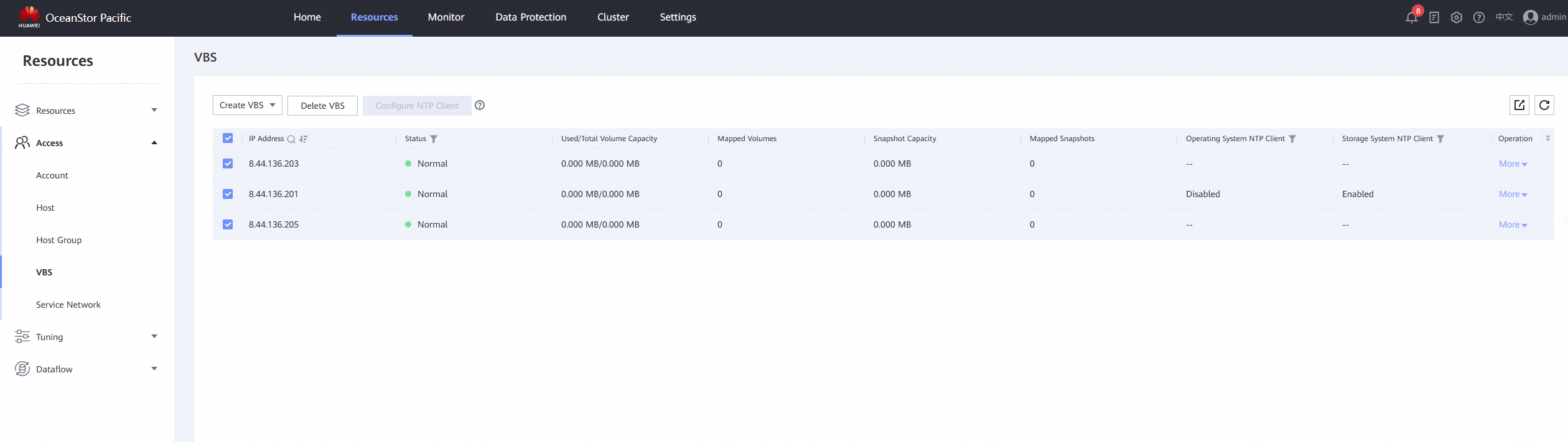Open the Cluster tab
The height and width of the screenshot is (442, 1568).
pos(613,17)
